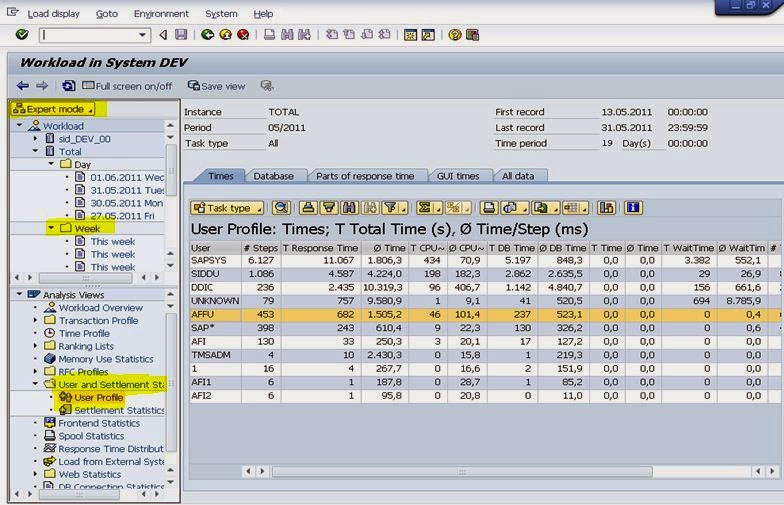Viewport: 784px width, 505px height.
Task: Switch to the GUI times tab
Action: coord(458,176)
